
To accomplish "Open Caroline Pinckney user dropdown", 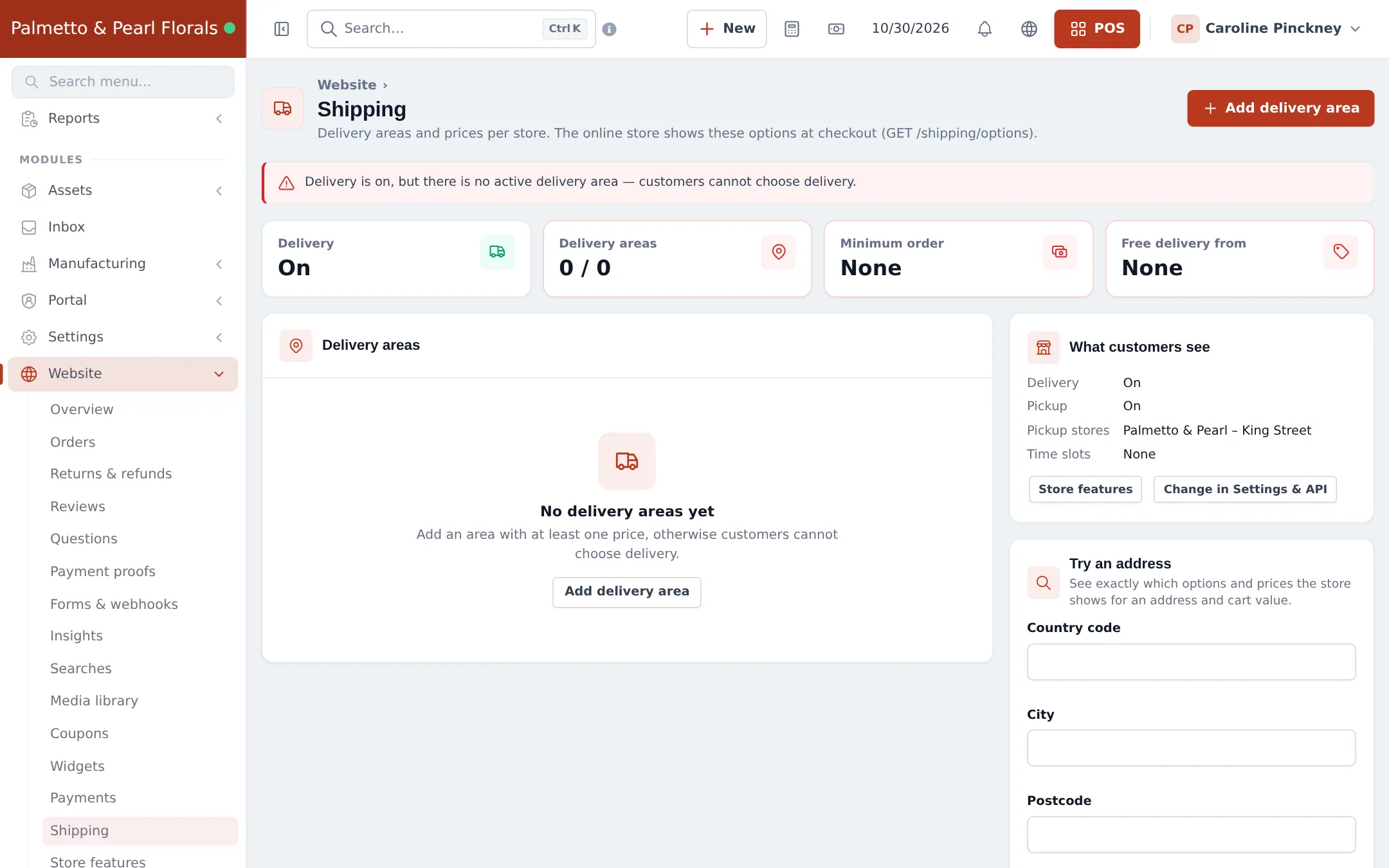I will point(1266,29).
